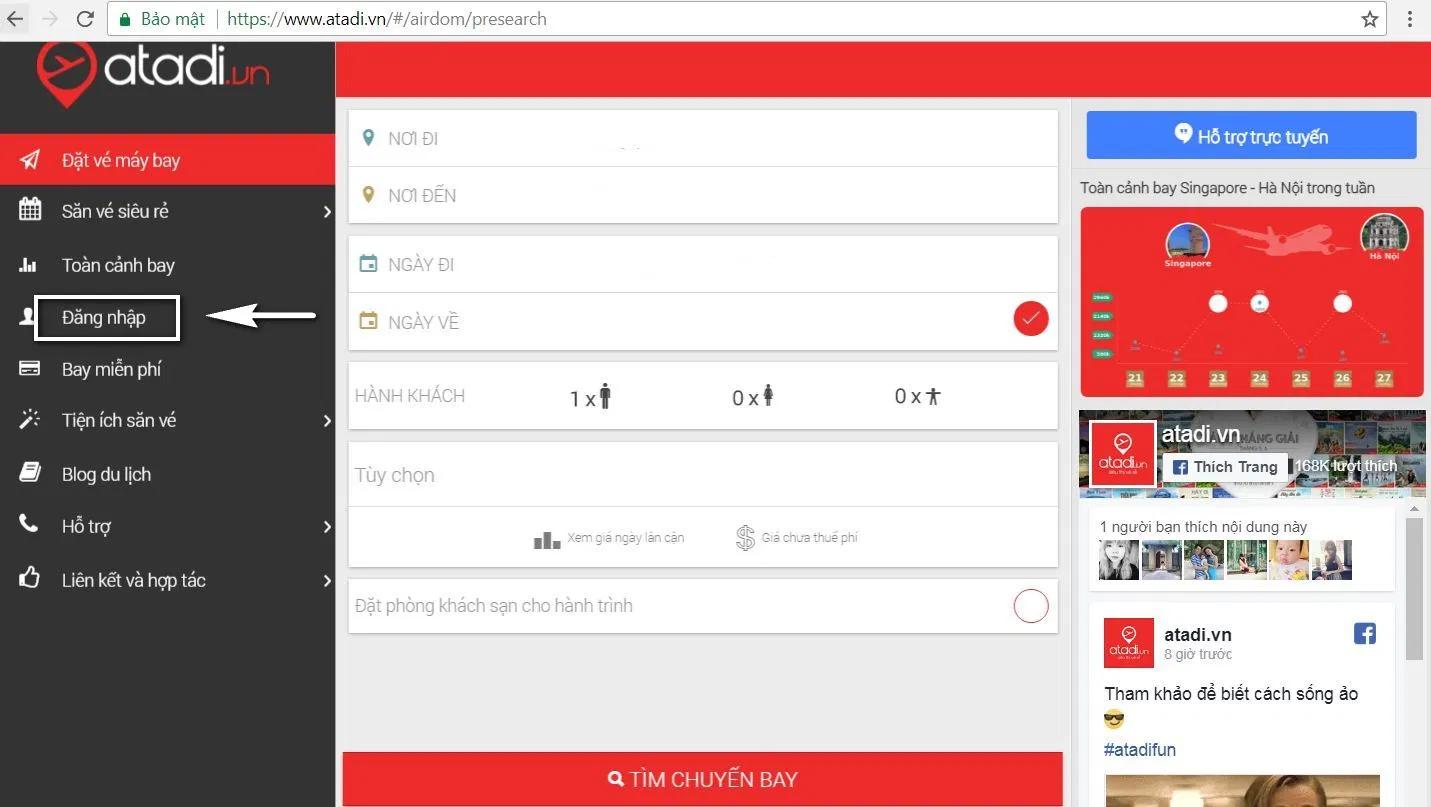Screen dimensions: 1431x807
Task: Expand the 'Săn vé siêu rẻ' submenu arrow
Action: click(326, 212)
